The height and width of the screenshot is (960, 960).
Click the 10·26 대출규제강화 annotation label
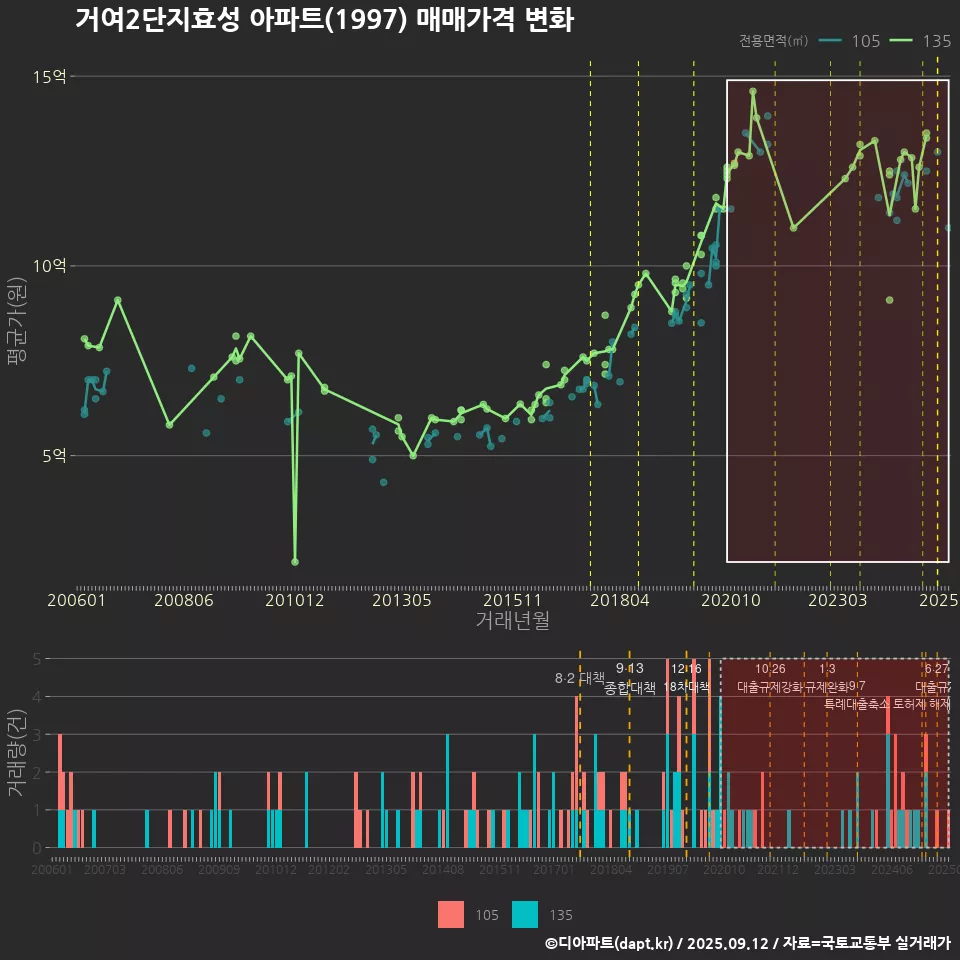[x=770, y=678]
